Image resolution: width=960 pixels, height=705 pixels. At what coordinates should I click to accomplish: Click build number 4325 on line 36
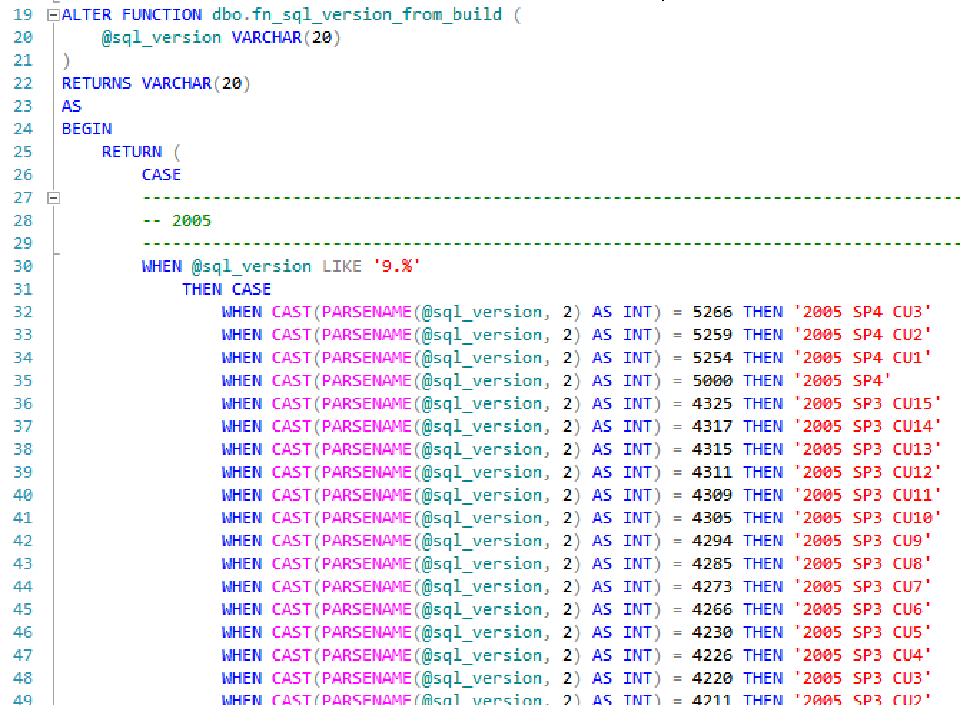[712, 403]
